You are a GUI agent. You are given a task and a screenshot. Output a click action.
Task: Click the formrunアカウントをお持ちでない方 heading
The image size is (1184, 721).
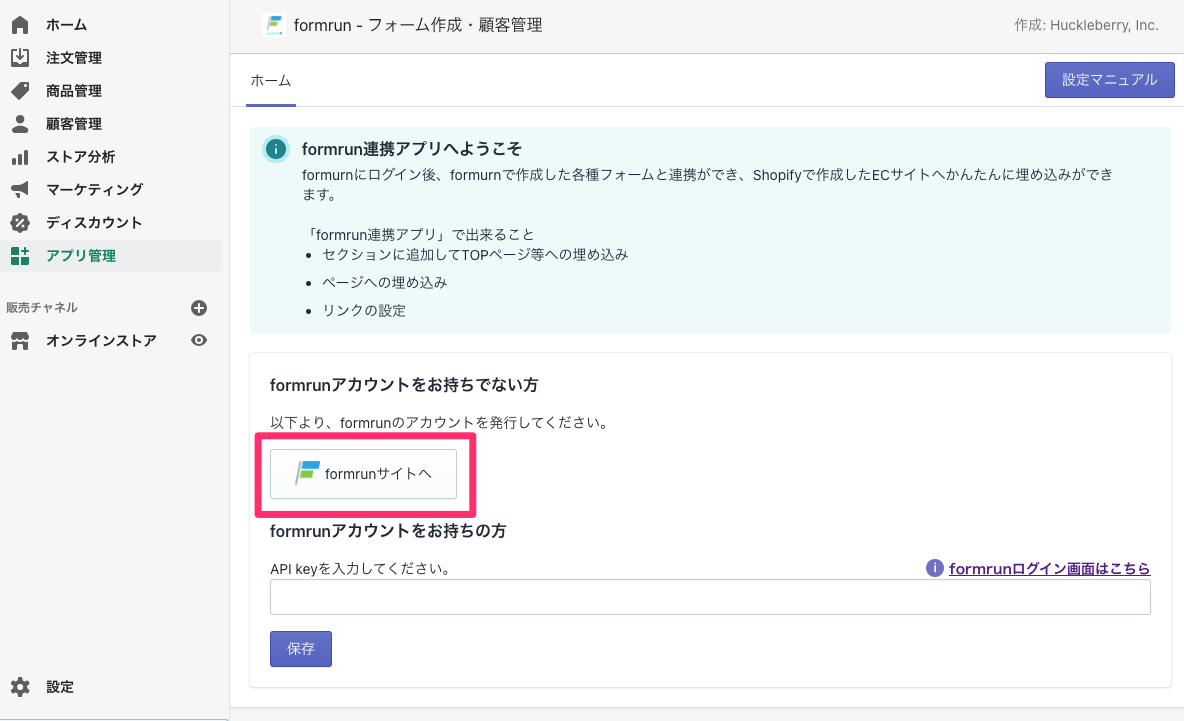404,385
